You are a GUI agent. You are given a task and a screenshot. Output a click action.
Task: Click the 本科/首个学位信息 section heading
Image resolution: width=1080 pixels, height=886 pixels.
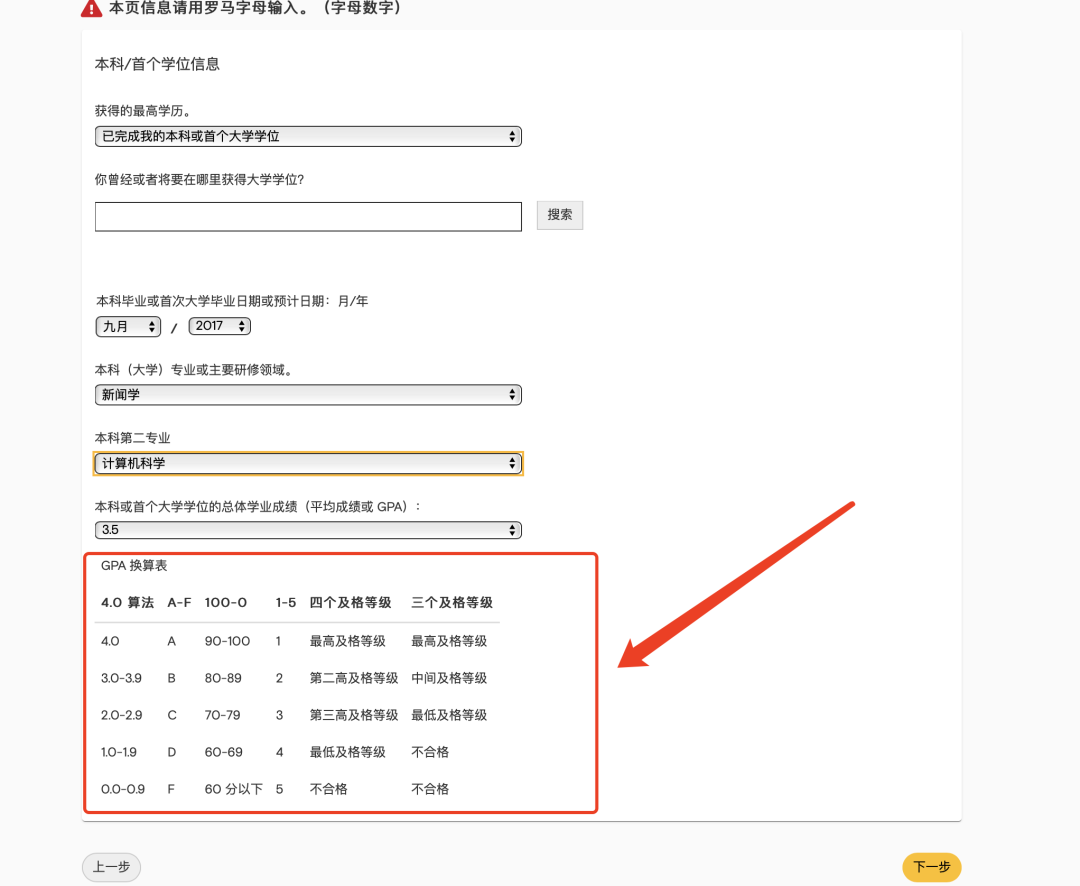coord(157,64)
